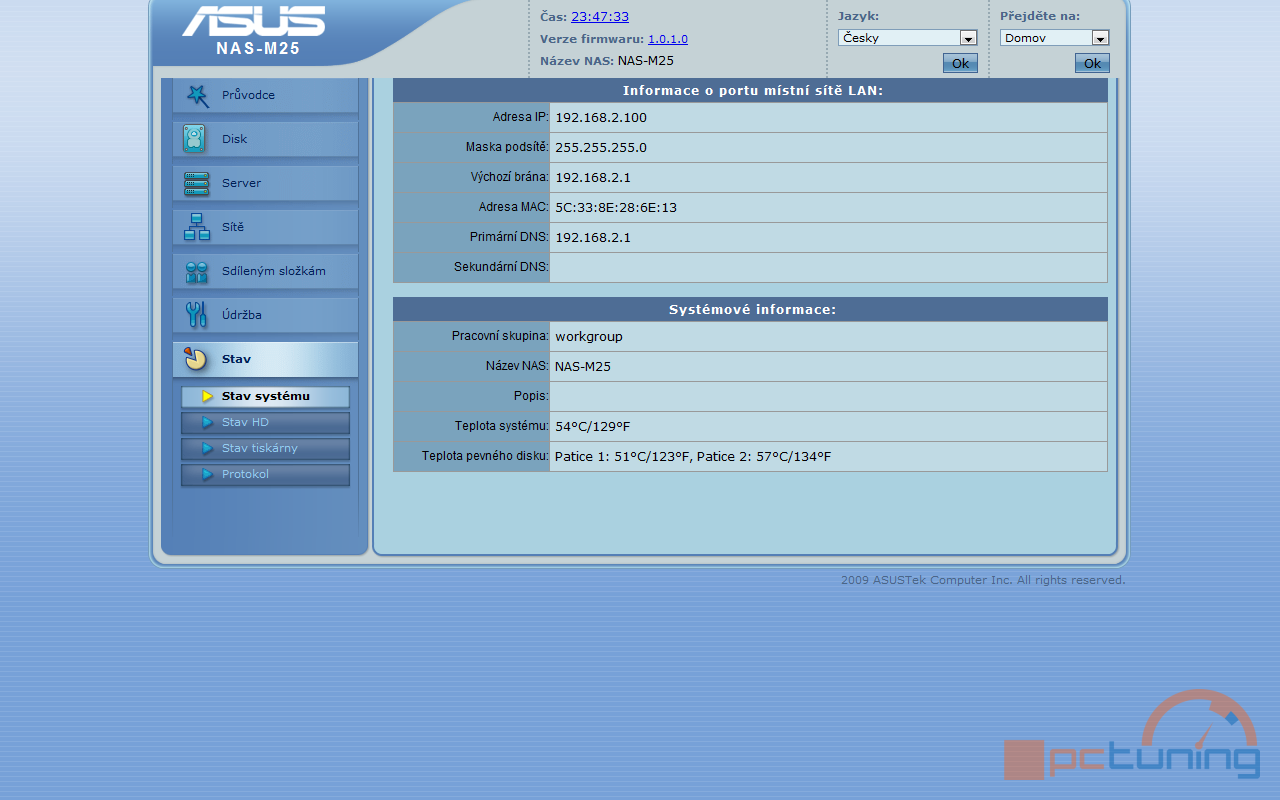The width and height of the screenshot is (1280, 800).
Task: Click Sekundární DNS label
Action: 501,267
